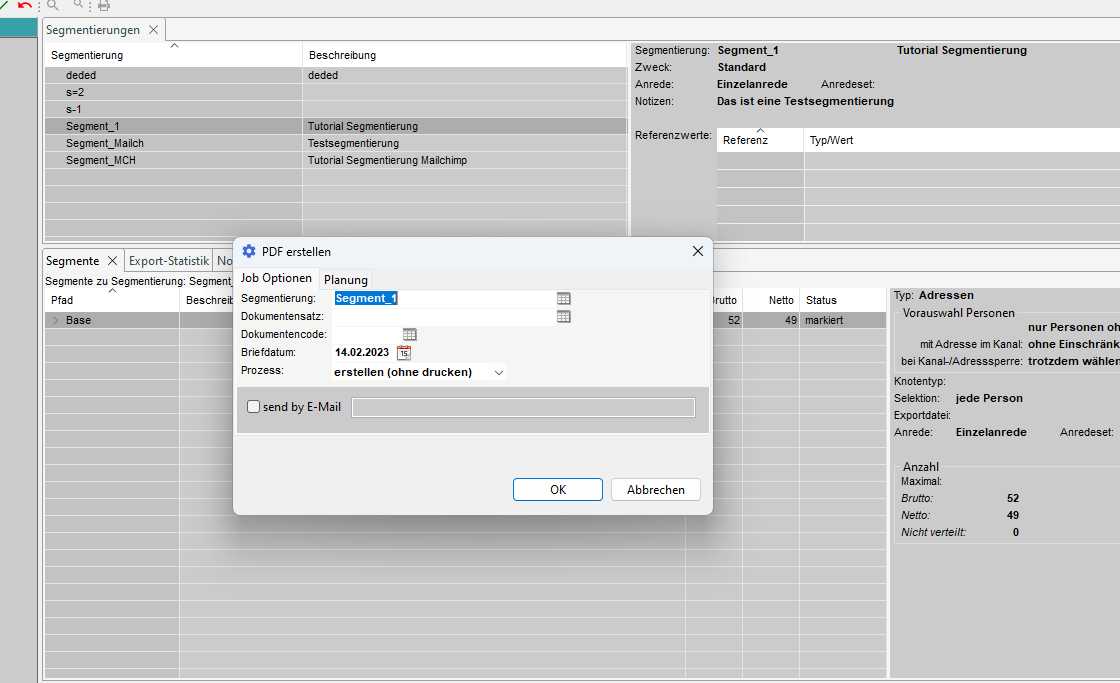1120x683 pixels.
Task: Confirm the dialog with OK
Action: point(557,489)
